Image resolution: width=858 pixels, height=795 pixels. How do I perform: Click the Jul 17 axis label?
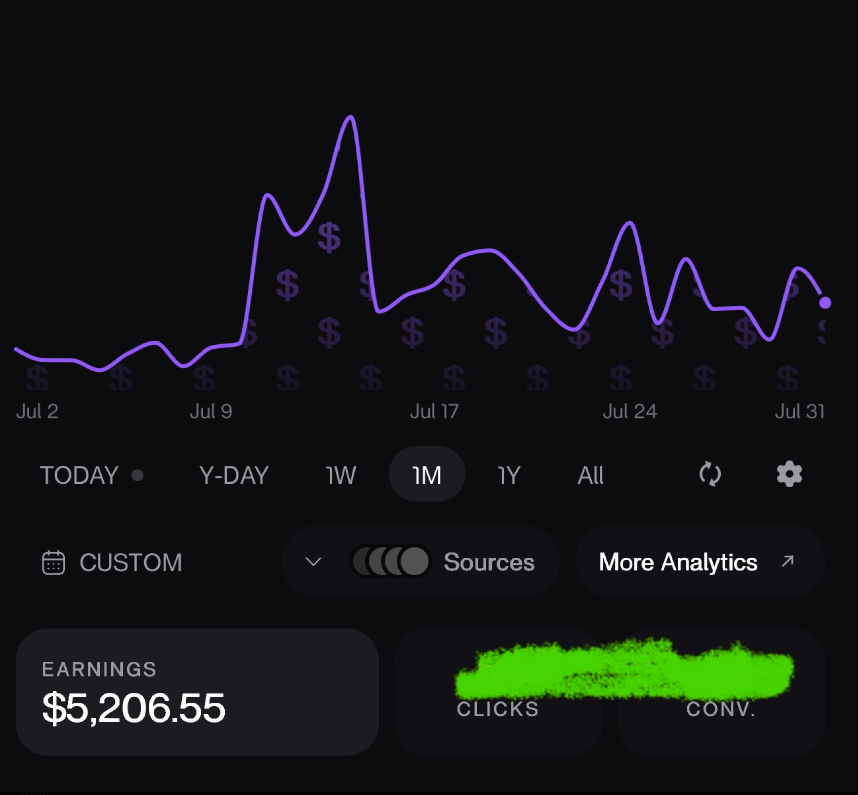point(434,411)
